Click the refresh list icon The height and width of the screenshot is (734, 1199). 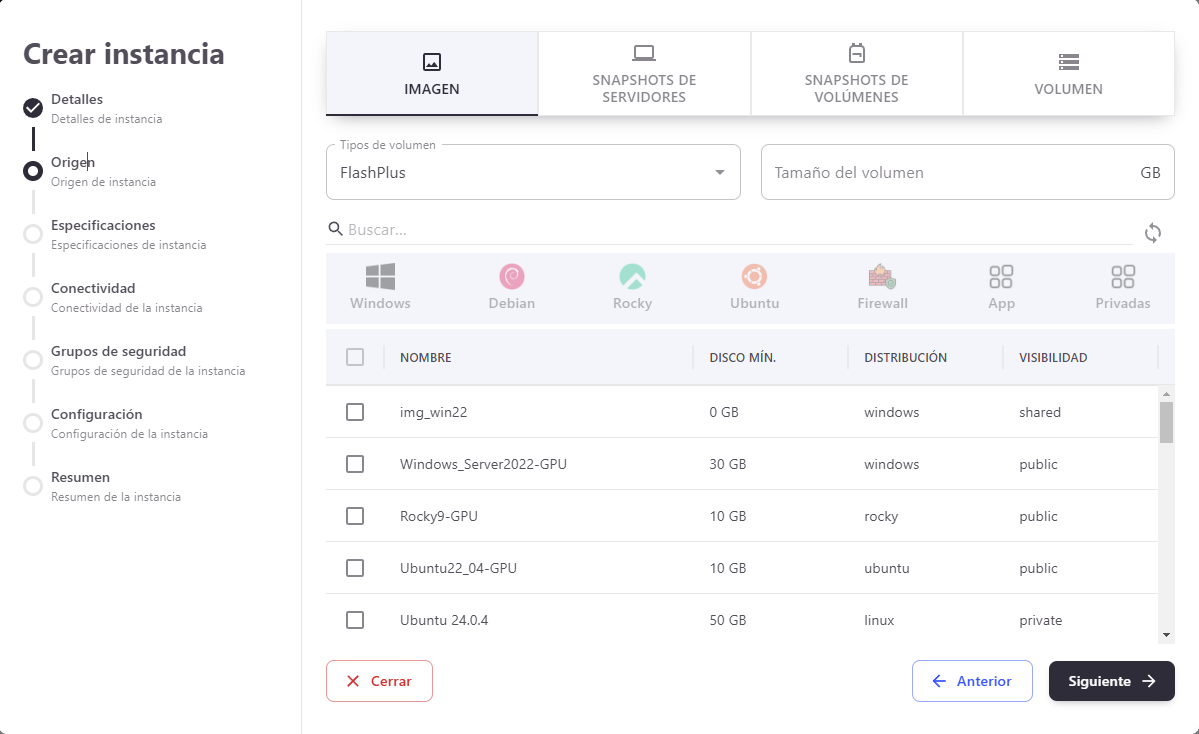1153,233
